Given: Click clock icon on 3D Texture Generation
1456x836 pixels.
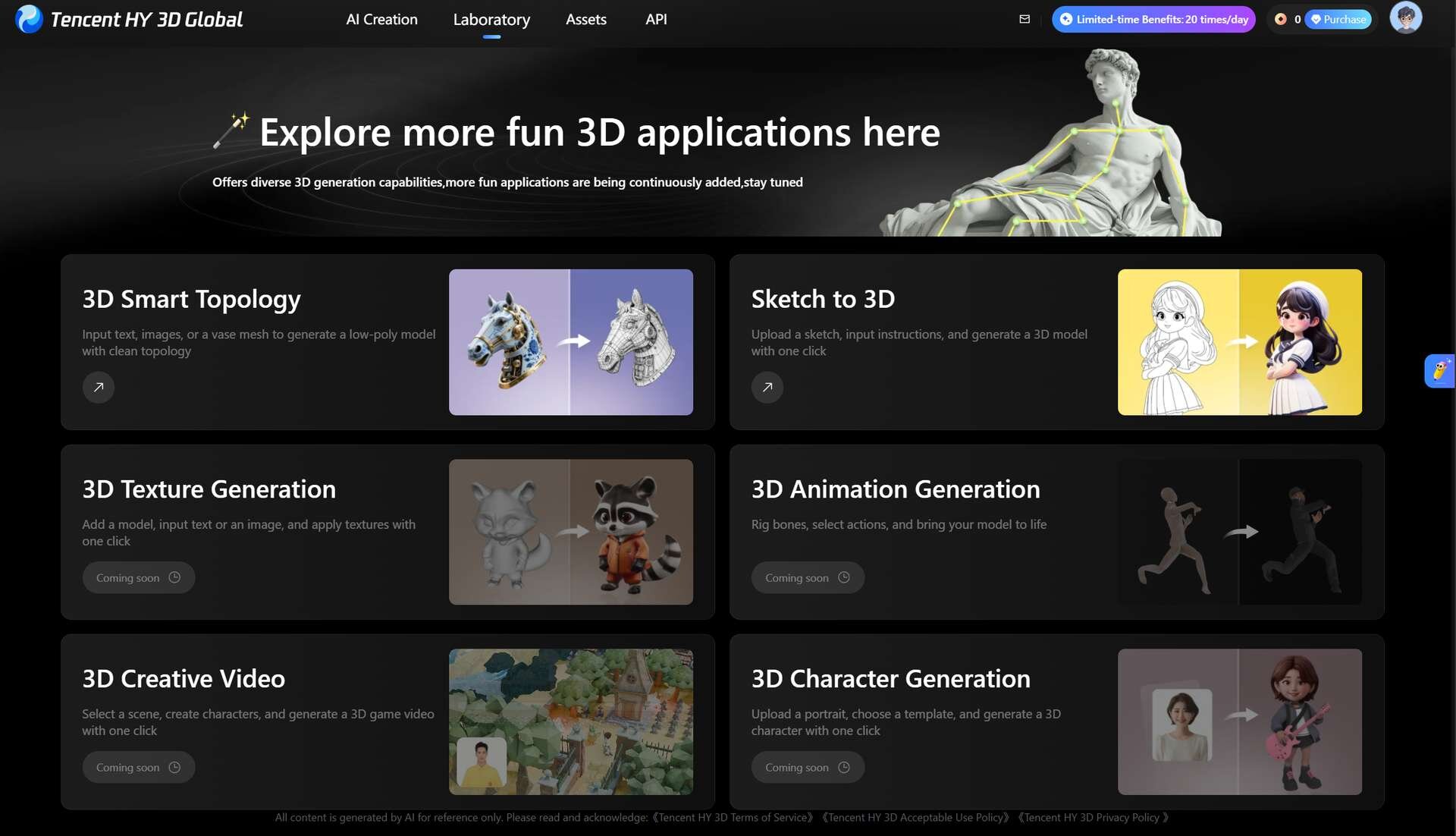Looking at the screenshot, I should (x=174, y=577).
